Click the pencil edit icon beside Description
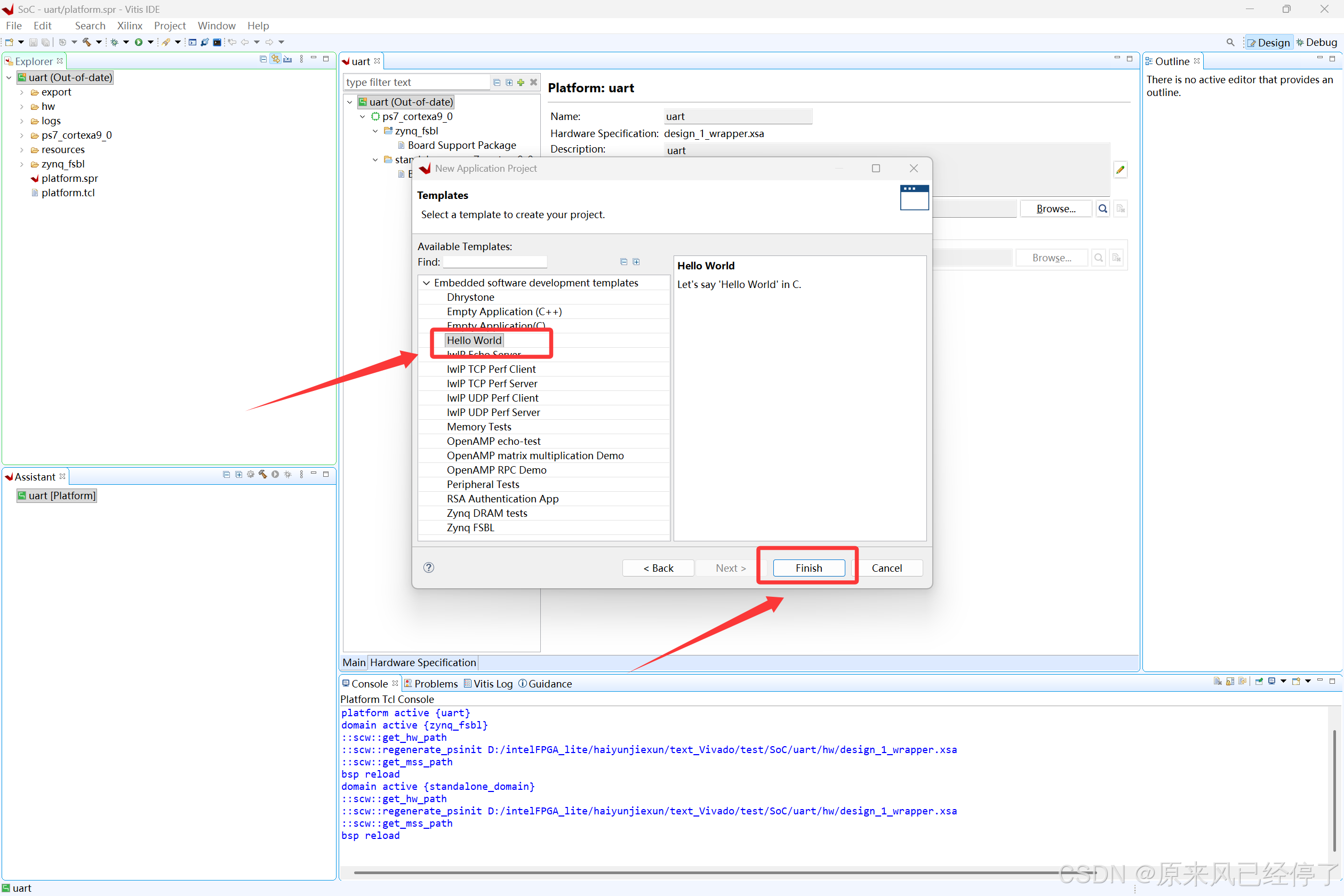The image size is (1344, 896). [x=1120, y=170]
